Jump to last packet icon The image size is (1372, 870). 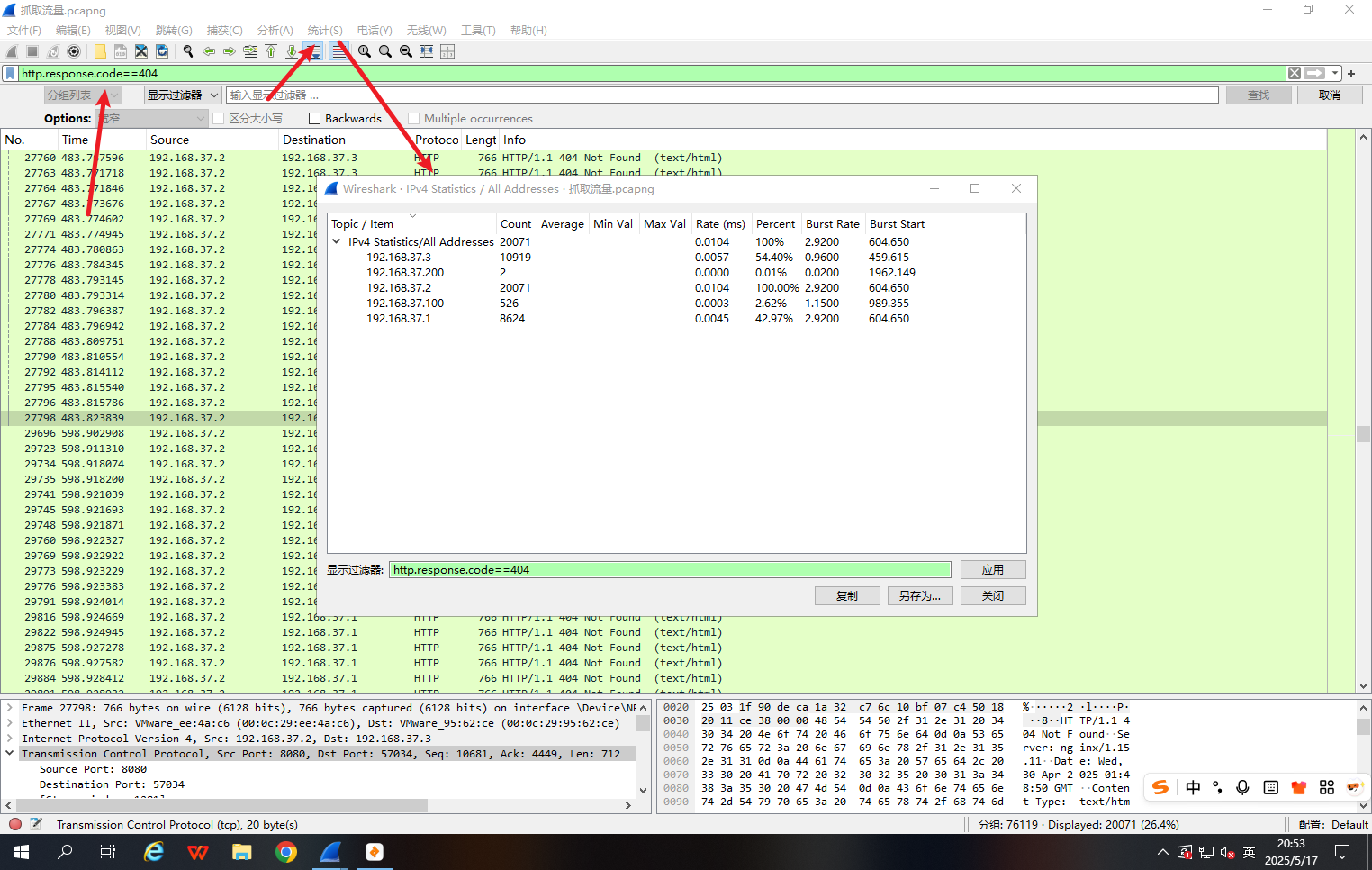click(x=292, y=51)
